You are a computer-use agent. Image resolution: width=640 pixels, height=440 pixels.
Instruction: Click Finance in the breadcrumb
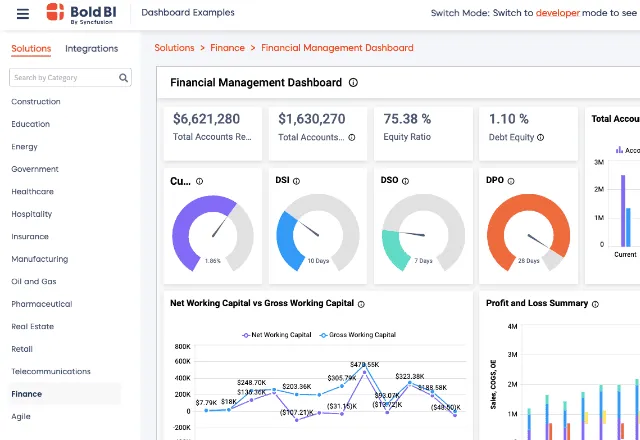pyautogui.click(x=228, y=48)
